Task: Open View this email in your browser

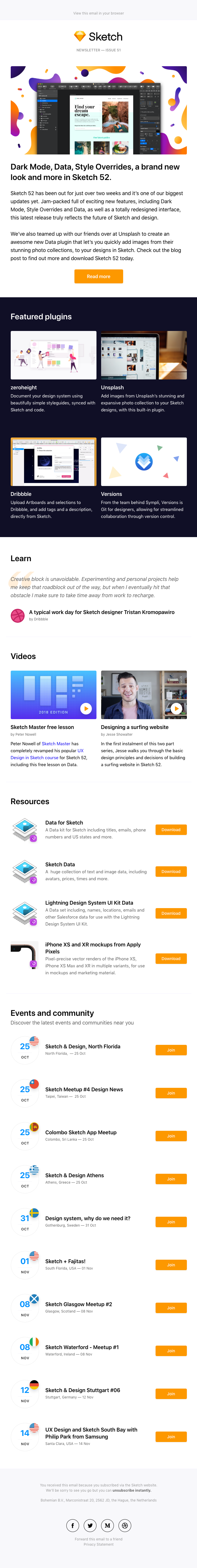Action: pos(99,13)
